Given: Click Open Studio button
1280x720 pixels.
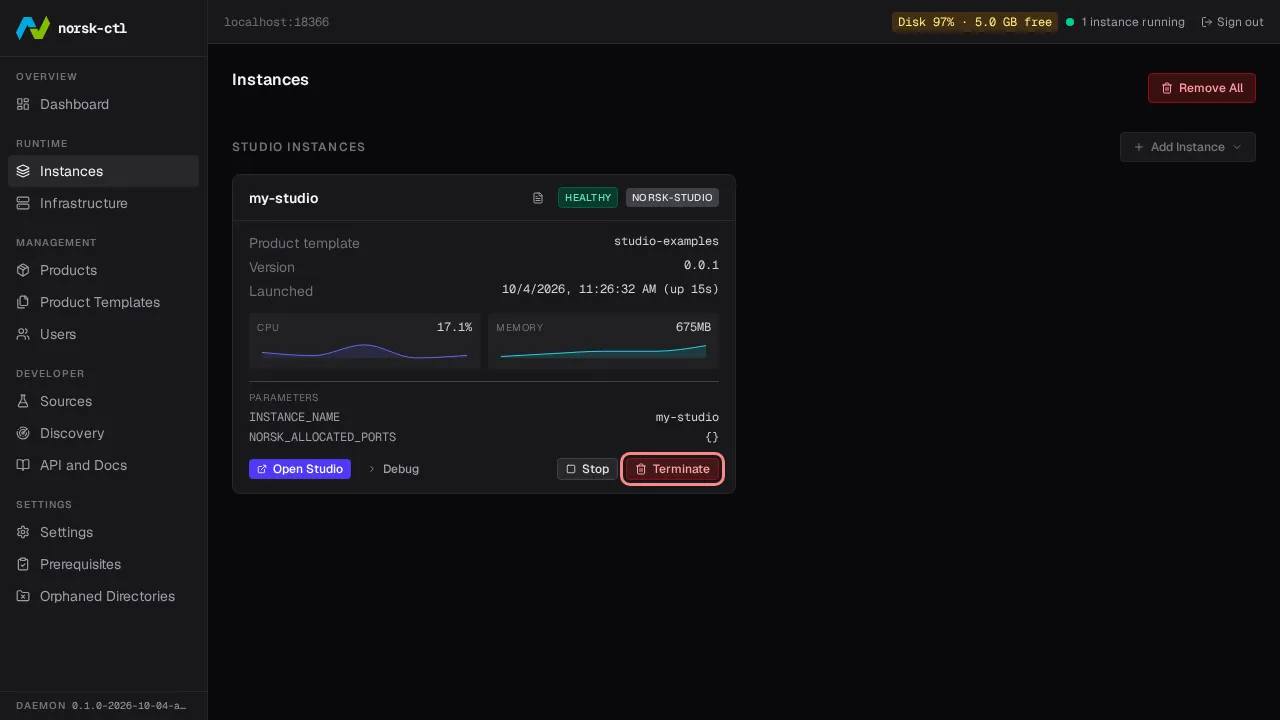Looking at the screenshot, I should (x=300, y=469).
